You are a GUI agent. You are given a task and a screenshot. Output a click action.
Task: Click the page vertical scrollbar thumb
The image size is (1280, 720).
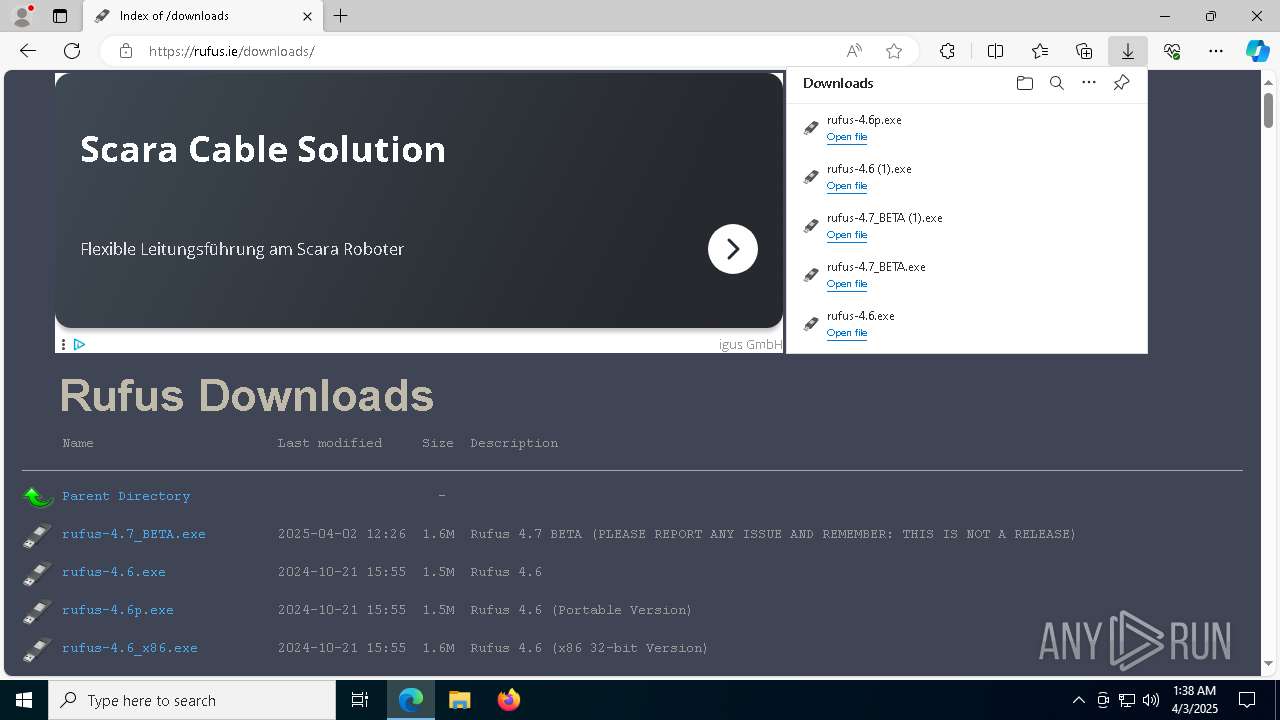[1268, 109]
